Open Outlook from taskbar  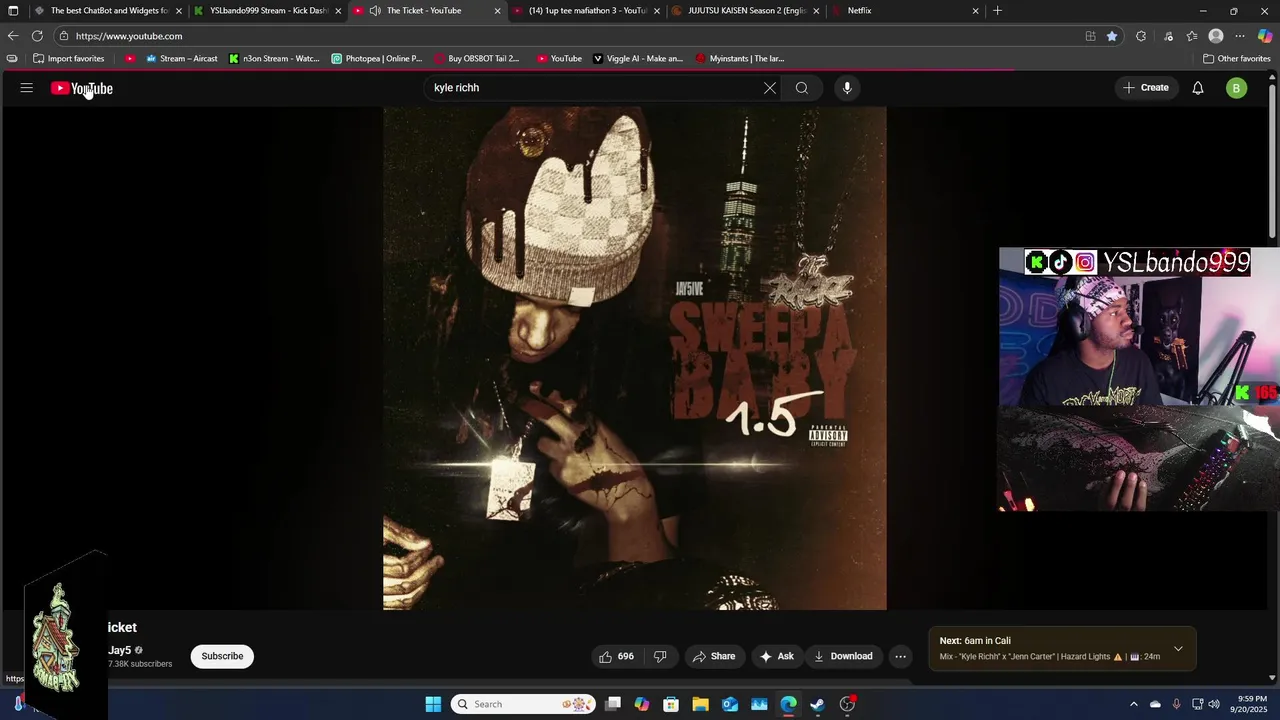(x=730, y=704)
